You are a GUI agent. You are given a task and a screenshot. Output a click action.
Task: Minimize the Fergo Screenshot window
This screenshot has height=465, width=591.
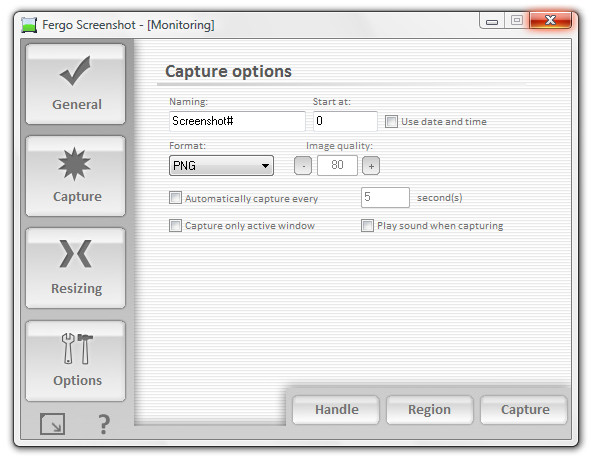[492, 21]
